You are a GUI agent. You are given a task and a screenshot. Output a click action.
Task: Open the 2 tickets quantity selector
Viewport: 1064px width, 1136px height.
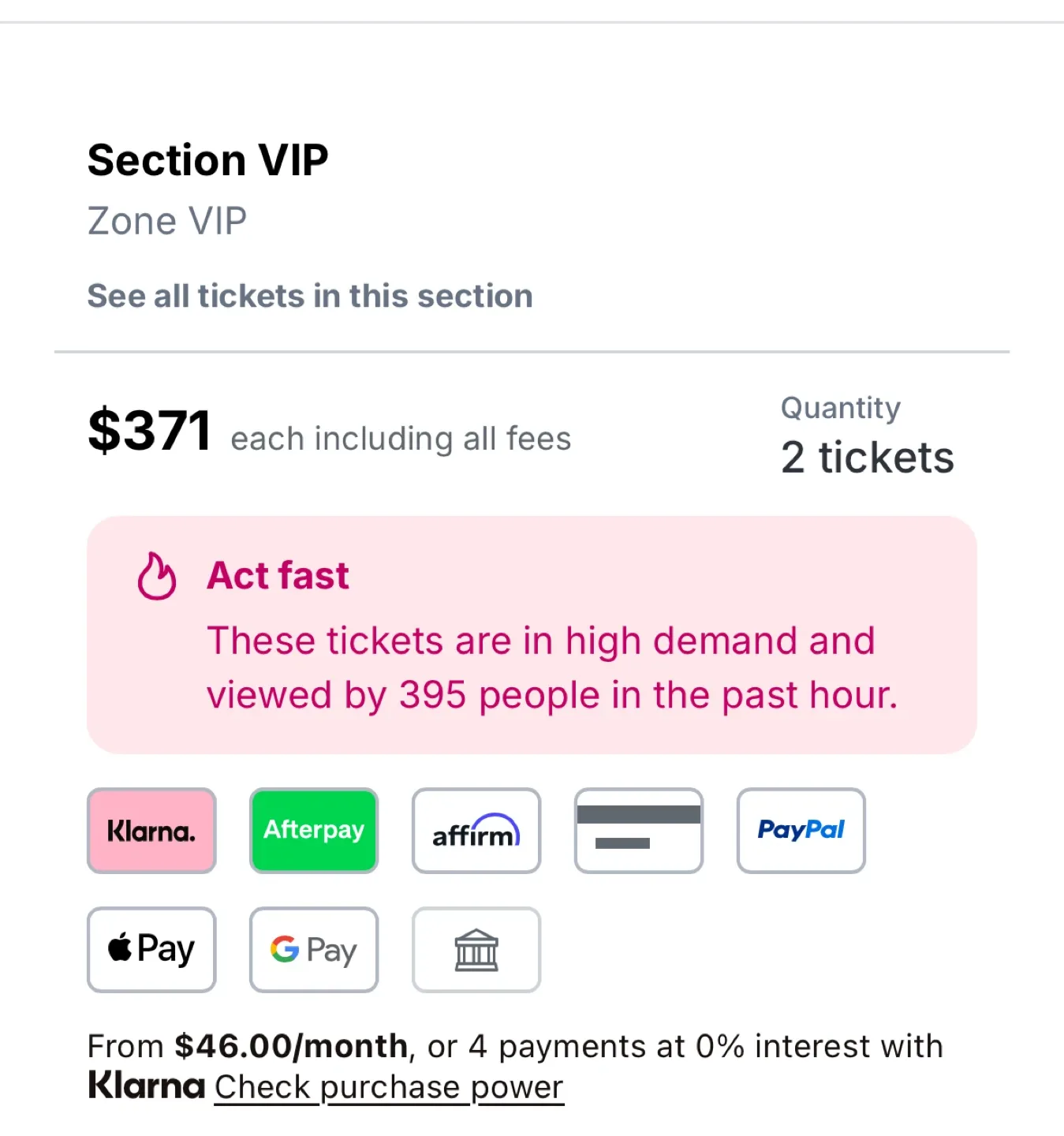(868, 458)
